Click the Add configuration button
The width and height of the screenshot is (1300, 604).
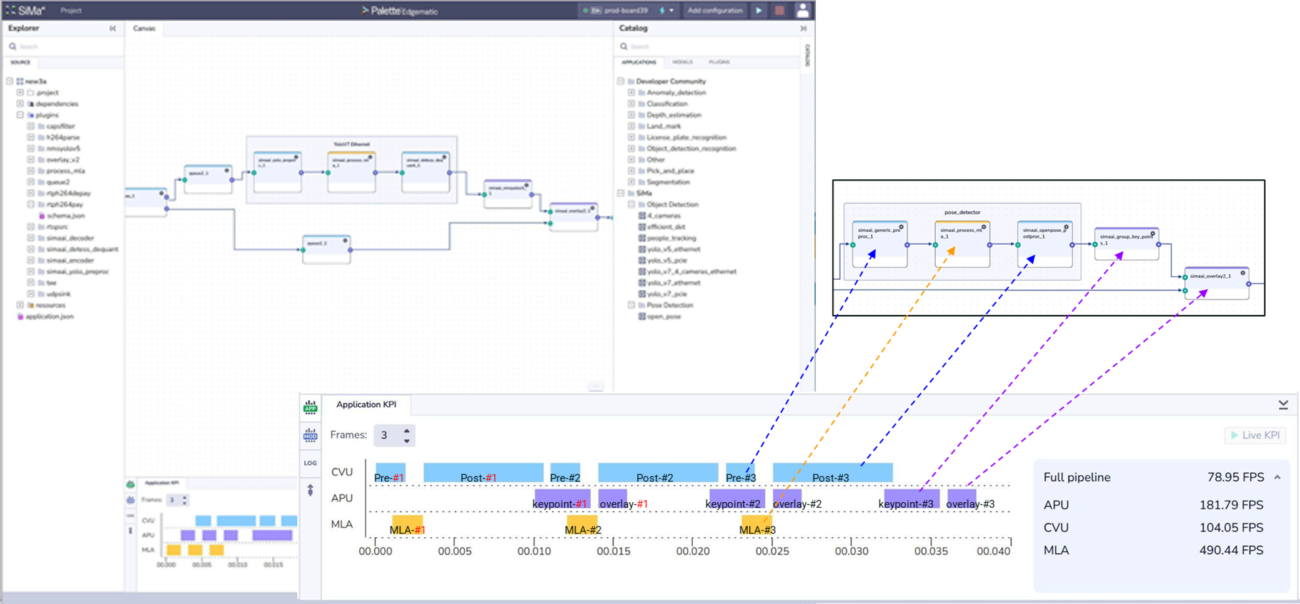coord(714,10)
